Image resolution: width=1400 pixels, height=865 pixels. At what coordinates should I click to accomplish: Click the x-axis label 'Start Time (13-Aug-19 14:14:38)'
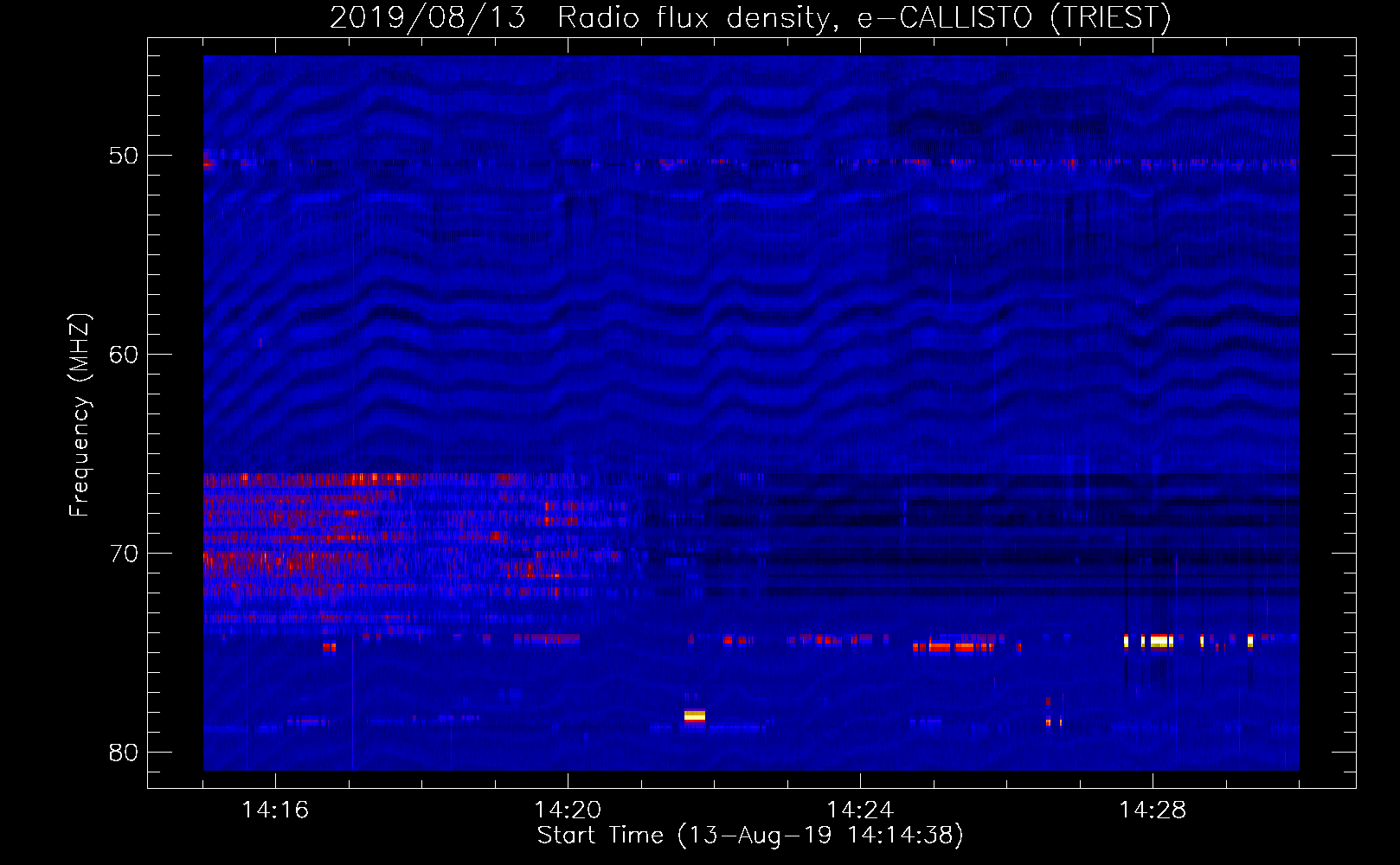pyautogui.click(x=750, y=836)
